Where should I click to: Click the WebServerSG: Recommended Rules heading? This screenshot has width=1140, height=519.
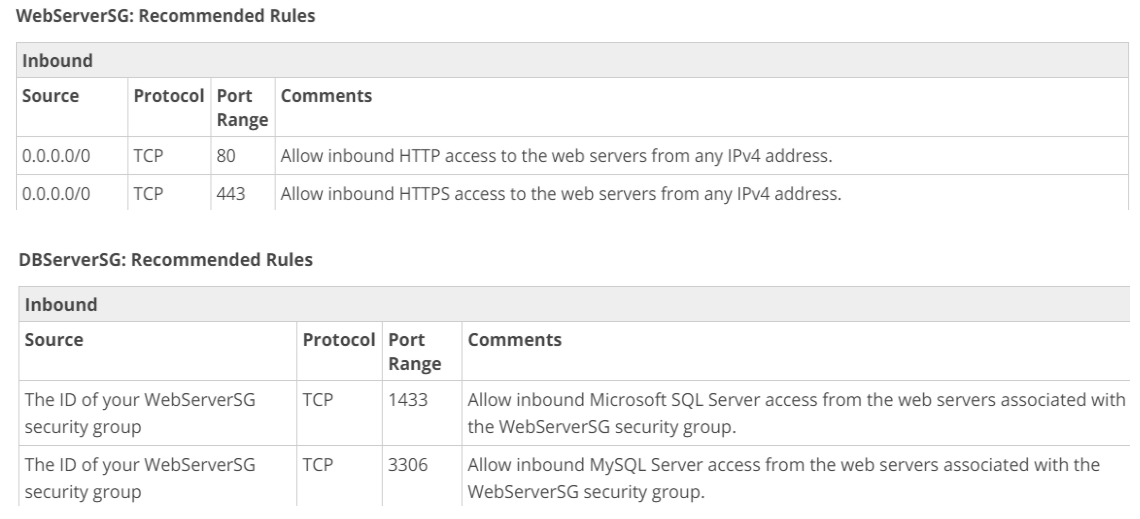165,16
